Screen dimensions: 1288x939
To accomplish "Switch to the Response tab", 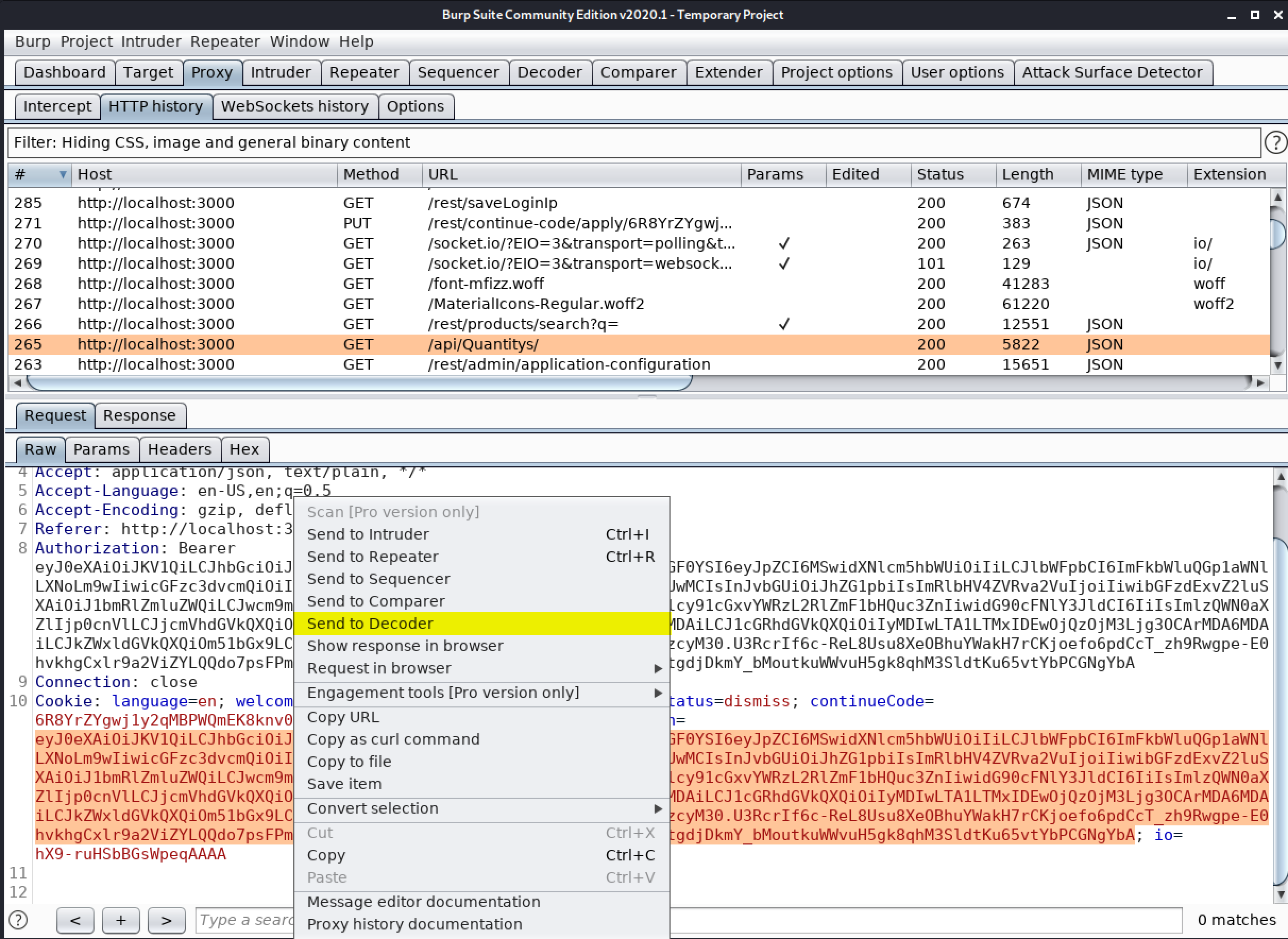I will point(140,415).
